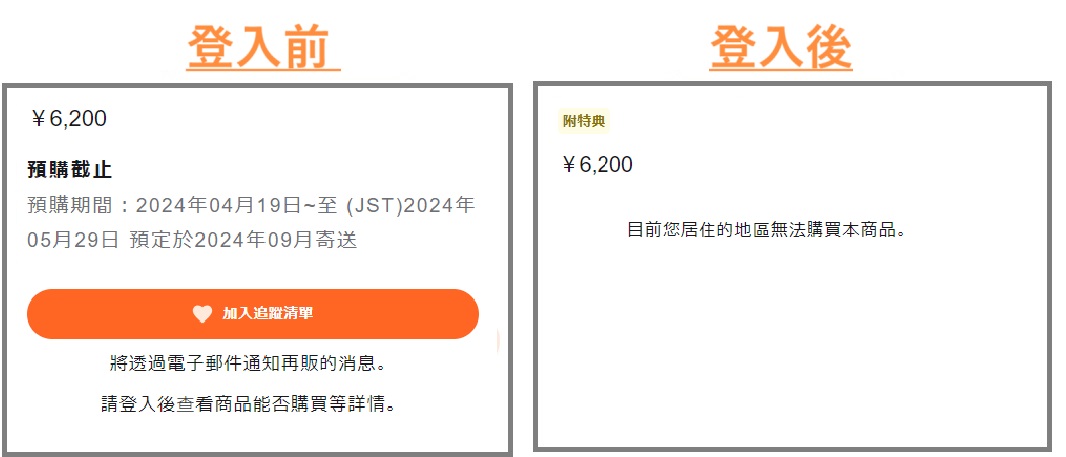This screenshot has width=1066, height=457.
Task: Click the 加入追蹤清單 label text
Action: point(268,314)
